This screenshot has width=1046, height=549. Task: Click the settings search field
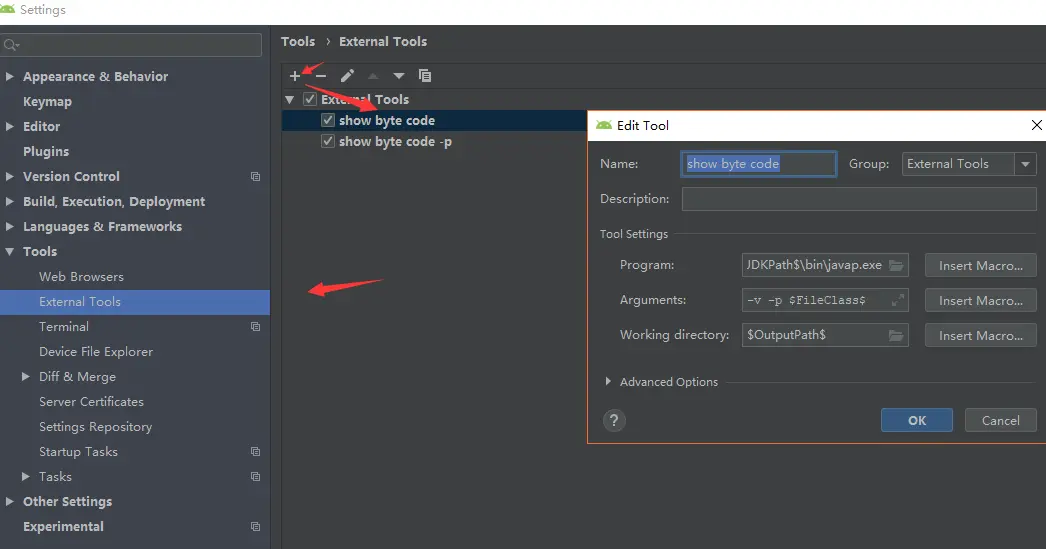coord(131,45)
